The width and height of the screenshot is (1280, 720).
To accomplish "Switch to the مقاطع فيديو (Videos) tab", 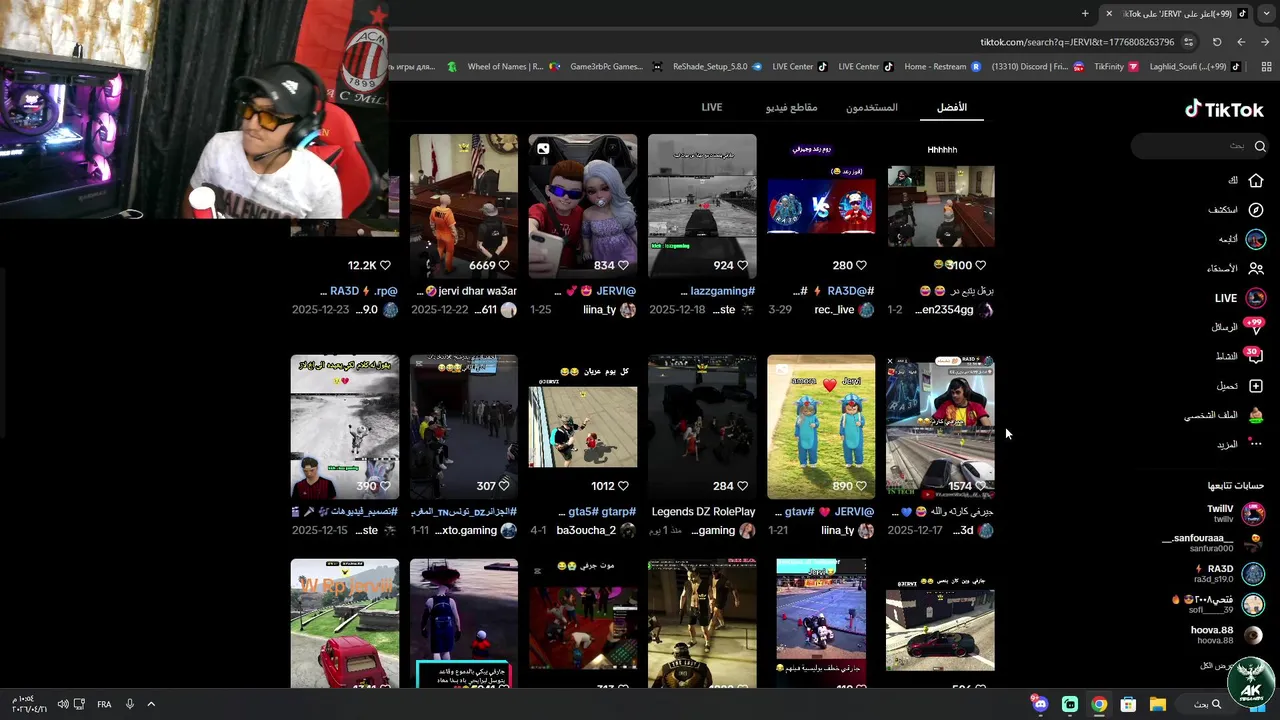I will (792, 107).
